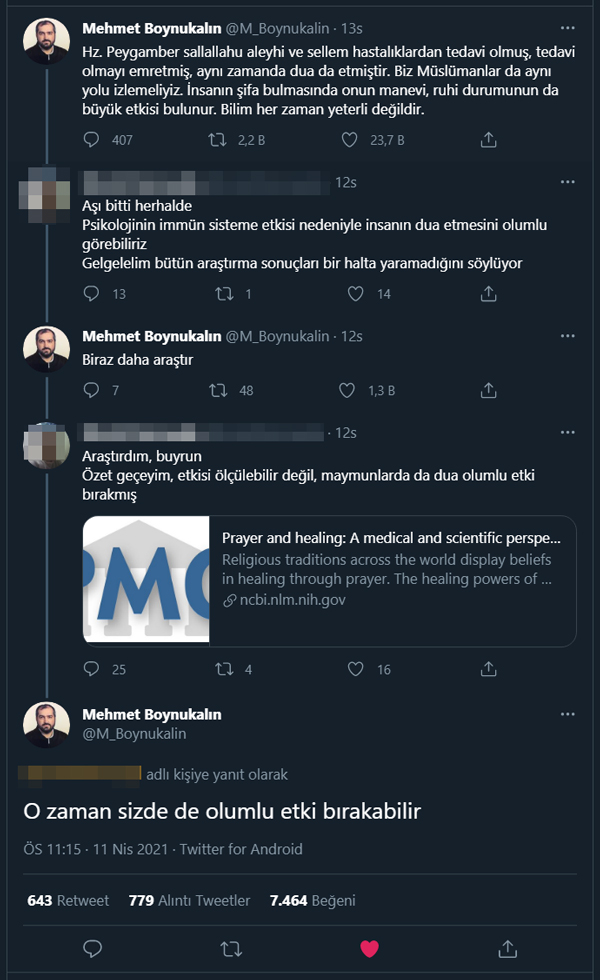Retweet the 'Biraz daha araştır' tweet

click(x=215, y=390)
